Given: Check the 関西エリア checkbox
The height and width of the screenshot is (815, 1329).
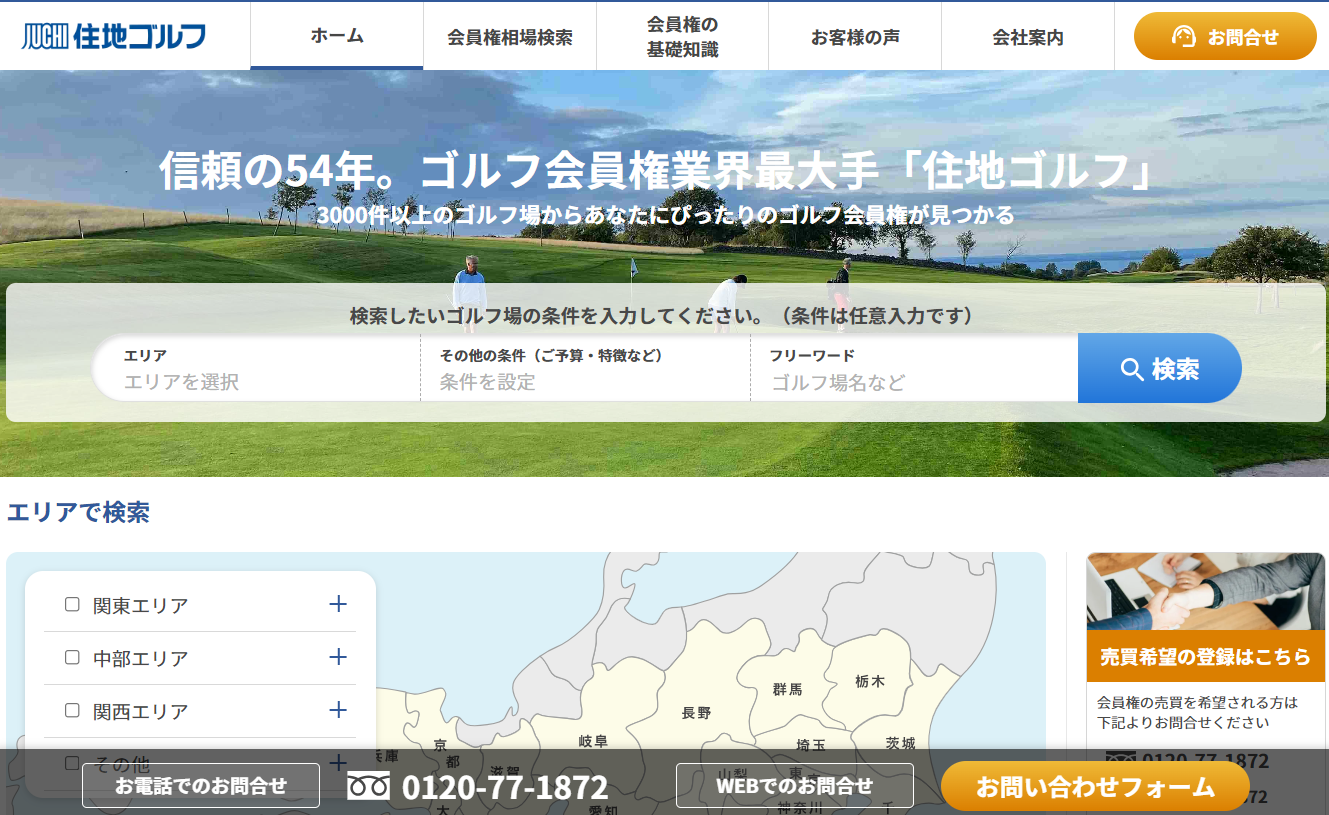Looking at the screenshot, I should click(72, 710).
